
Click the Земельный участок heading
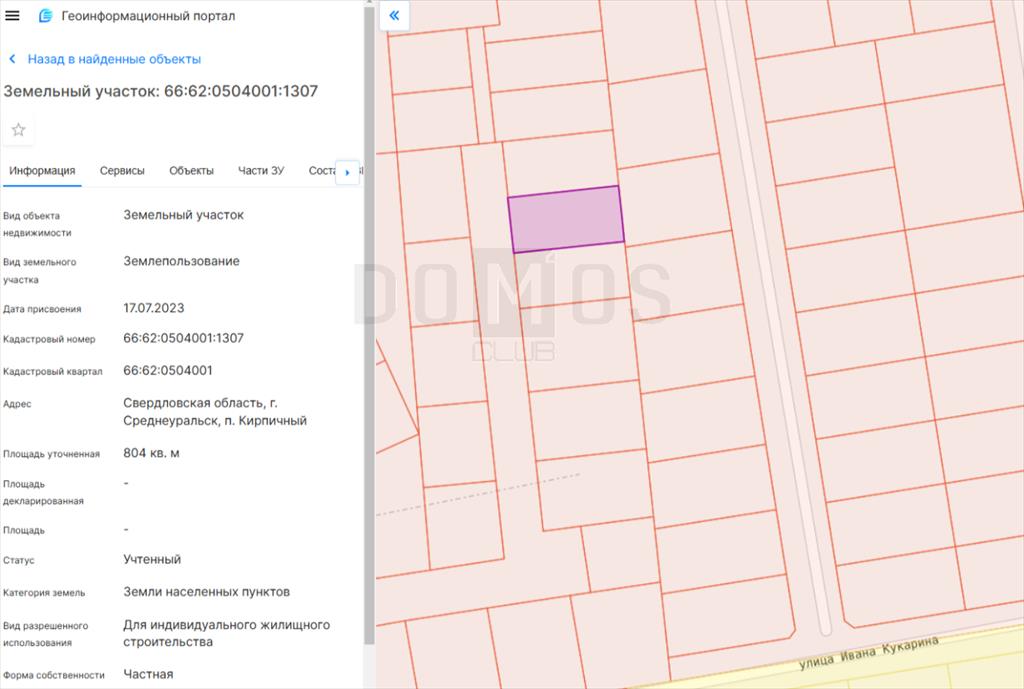(160, 91)
